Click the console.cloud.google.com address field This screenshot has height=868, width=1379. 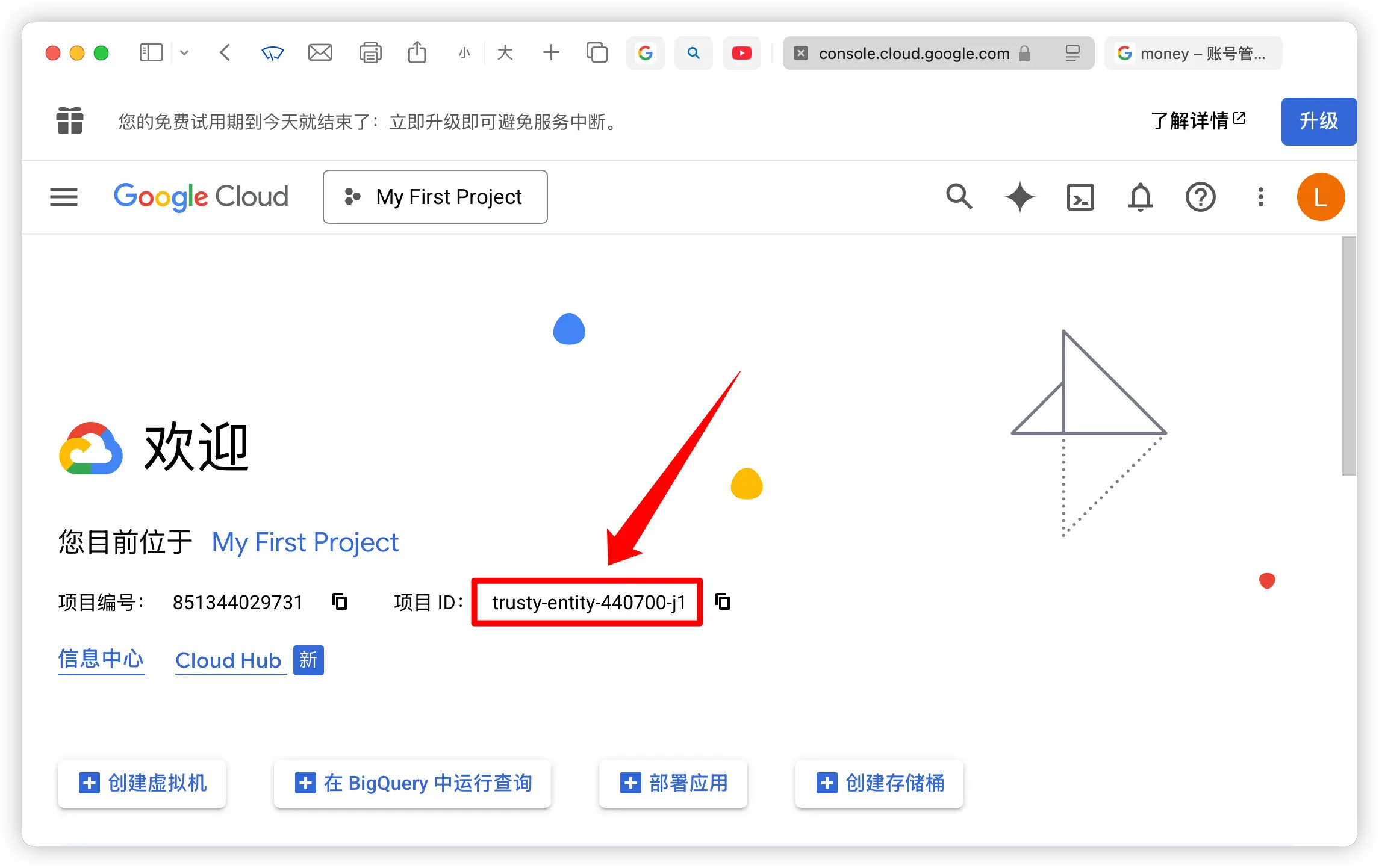click(938, 53)
